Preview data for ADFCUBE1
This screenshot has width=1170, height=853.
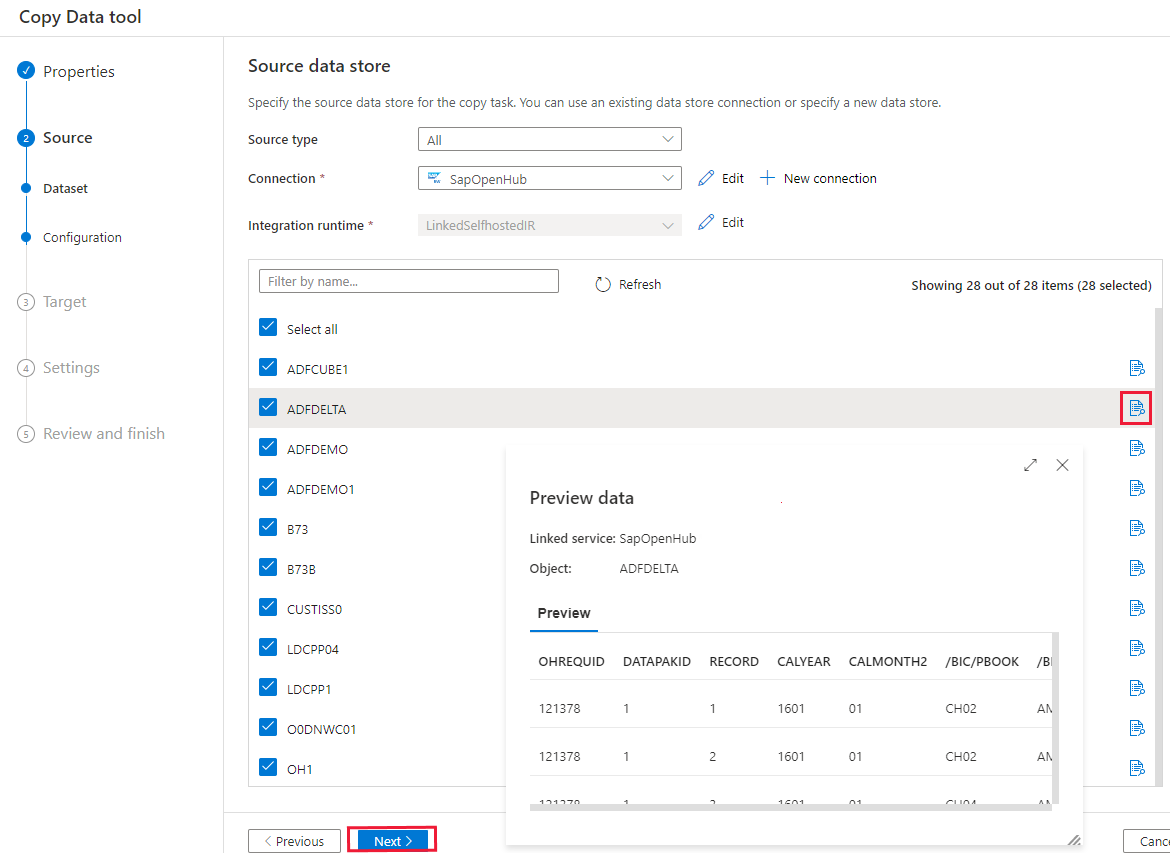tap(1136, 368)
